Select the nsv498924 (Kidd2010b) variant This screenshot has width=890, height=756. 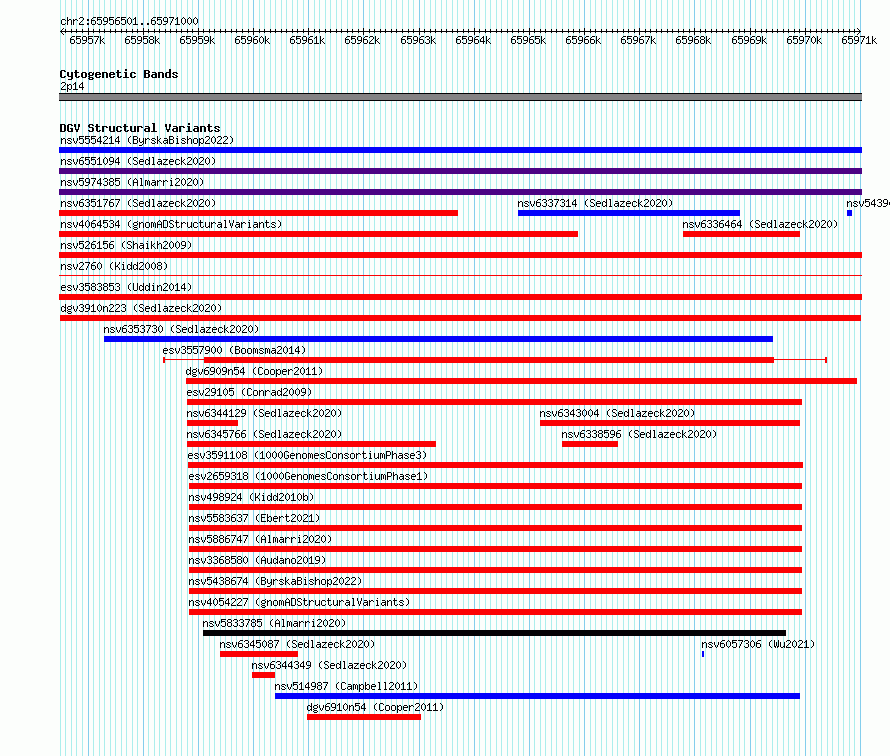click(495, 507)
